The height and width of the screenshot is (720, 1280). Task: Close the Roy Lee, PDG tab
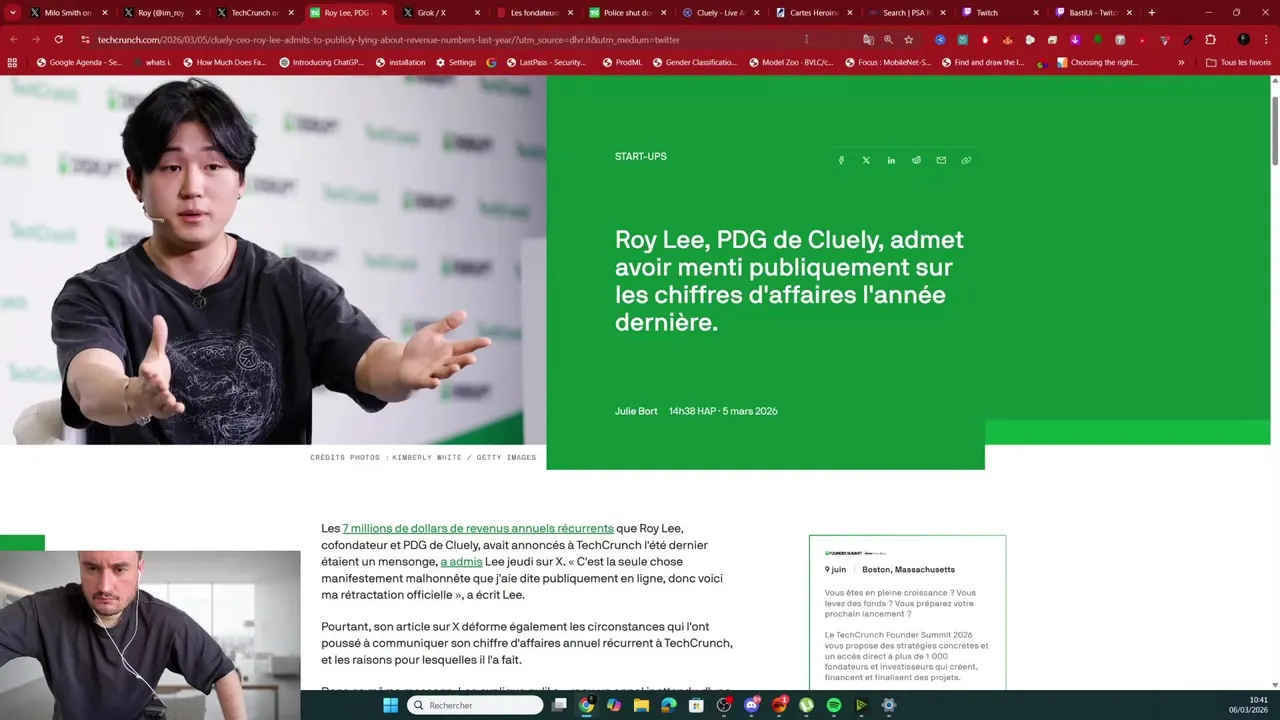point(384,13)
